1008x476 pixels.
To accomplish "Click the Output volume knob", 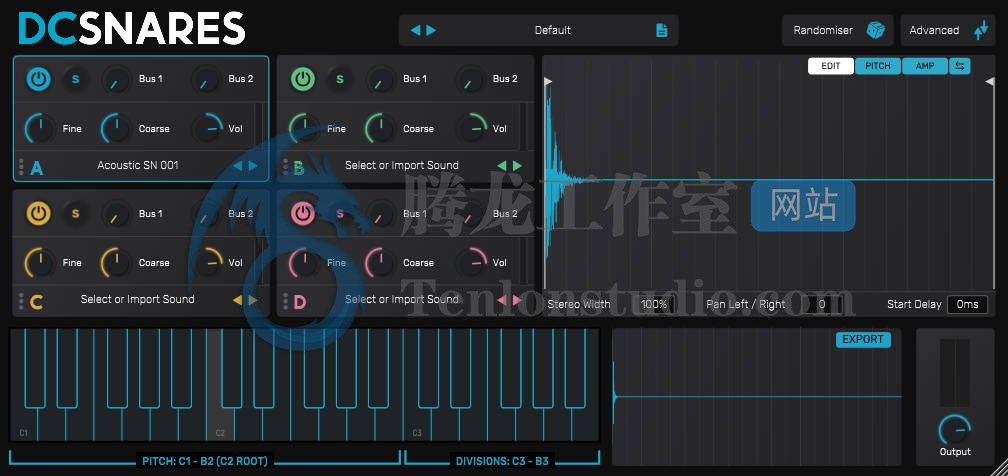I will [x=955, y=429].
